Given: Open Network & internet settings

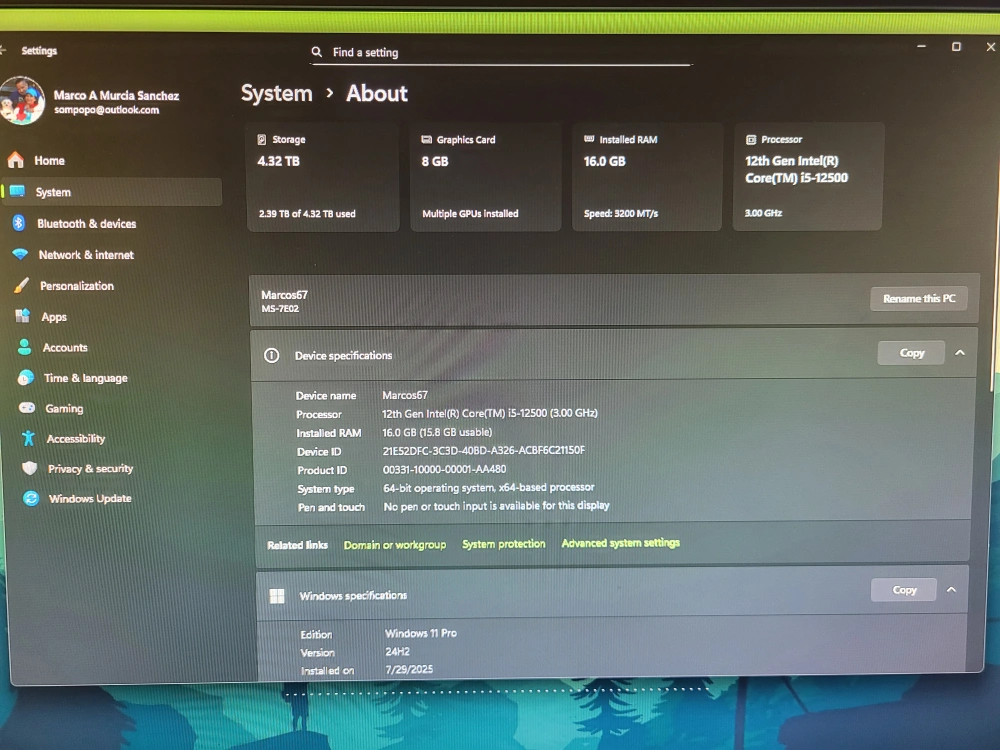Looking at the screenshot, I should click(x=86, y=254).
